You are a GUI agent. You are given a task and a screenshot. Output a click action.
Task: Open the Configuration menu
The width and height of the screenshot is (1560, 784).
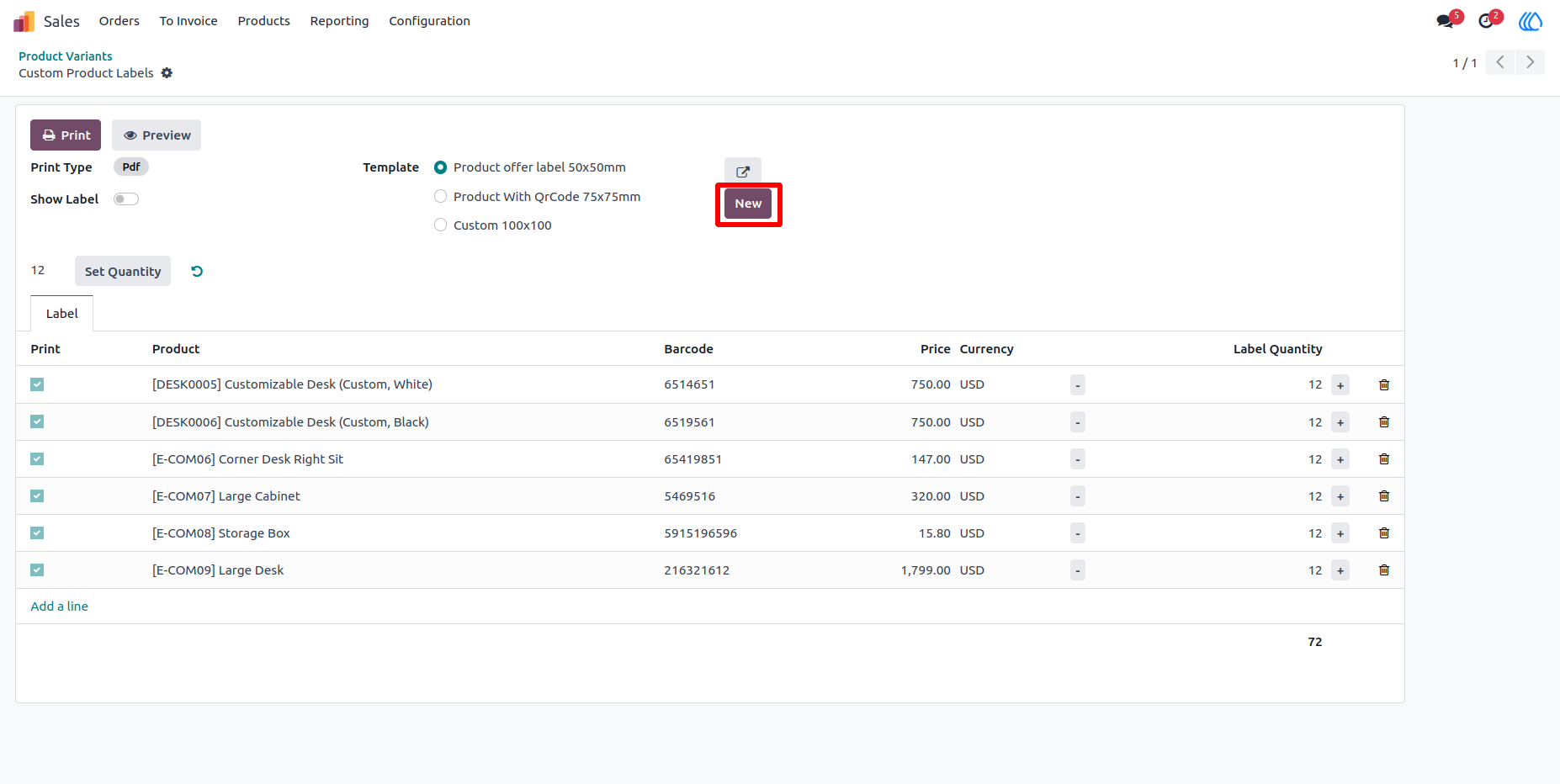coord(429,21)
